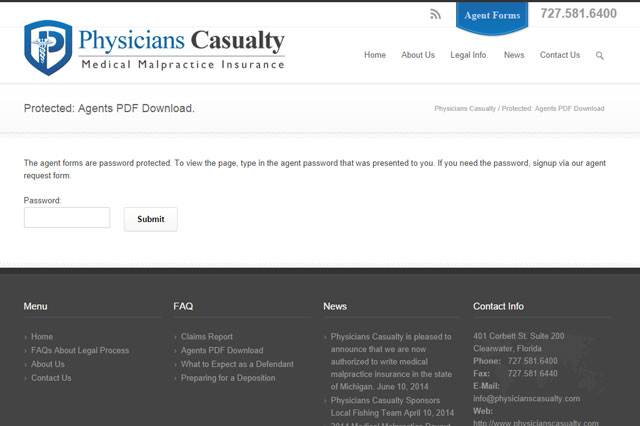Email info@physicianscasualty.com address link

(x=527, y=399)
